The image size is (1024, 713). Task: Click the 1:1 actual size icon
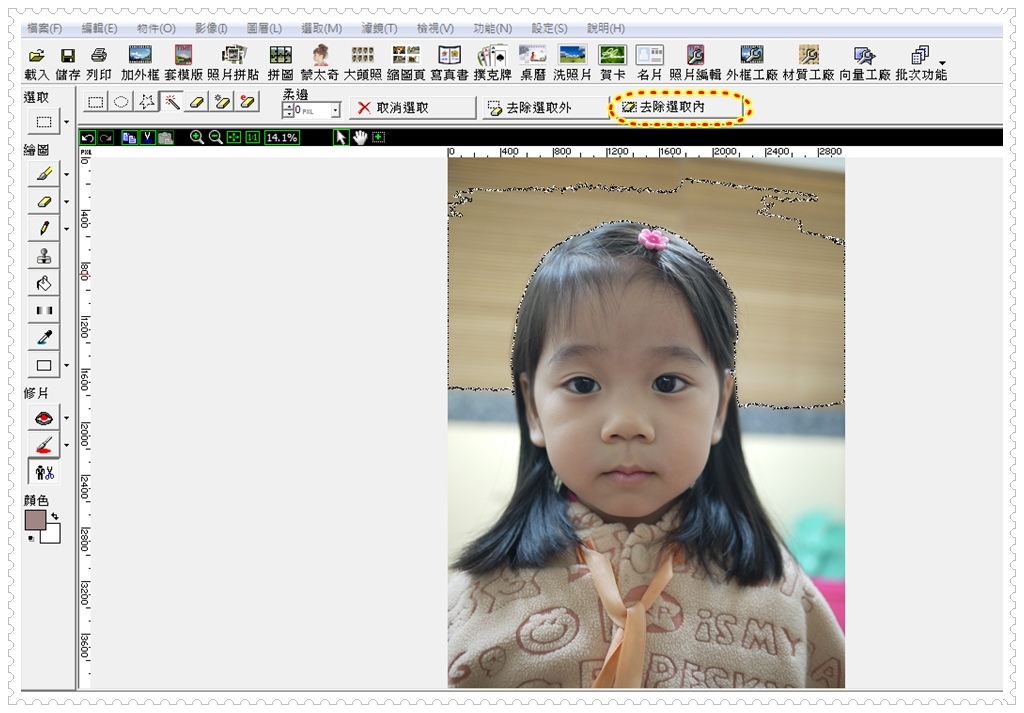(253, 137)
